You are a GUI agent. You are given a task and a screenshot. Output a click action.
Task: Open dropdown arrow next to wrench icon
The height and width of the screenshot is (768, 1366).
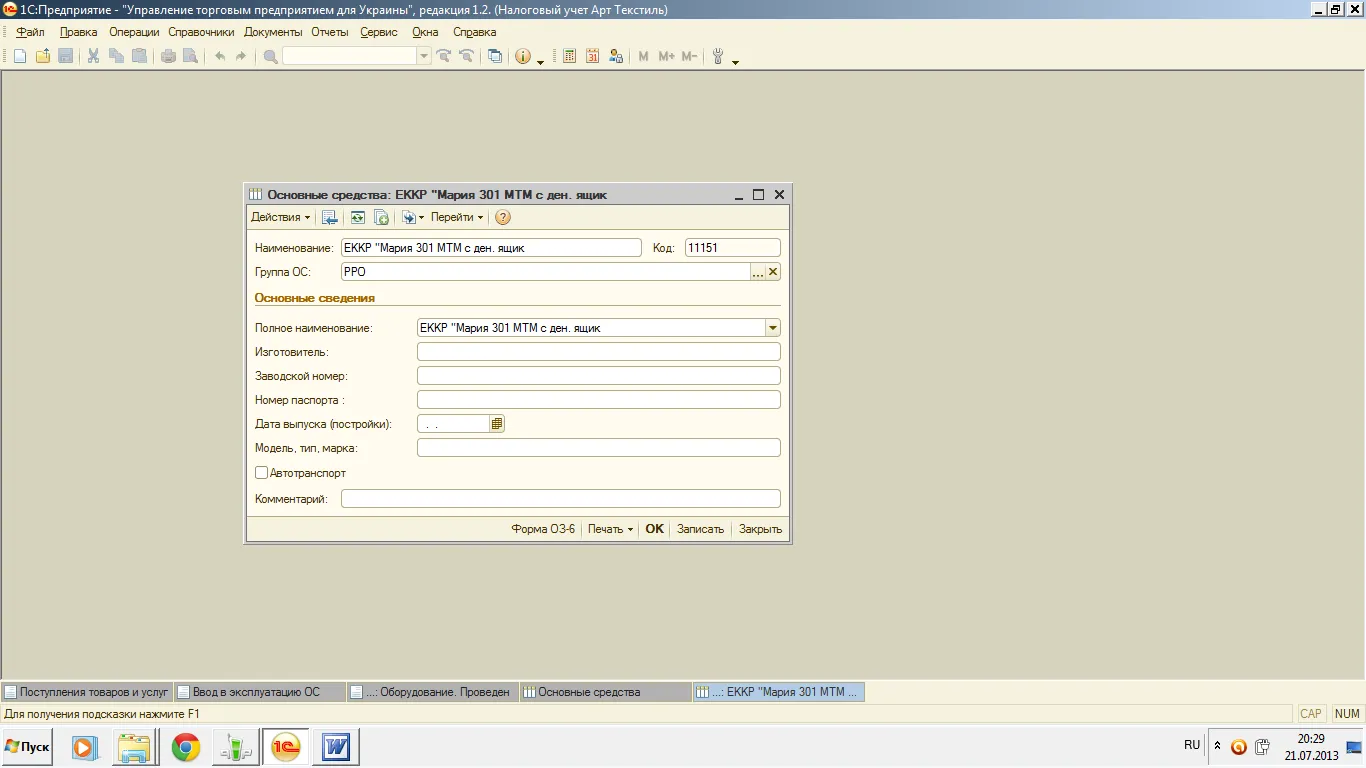(736, 61)
